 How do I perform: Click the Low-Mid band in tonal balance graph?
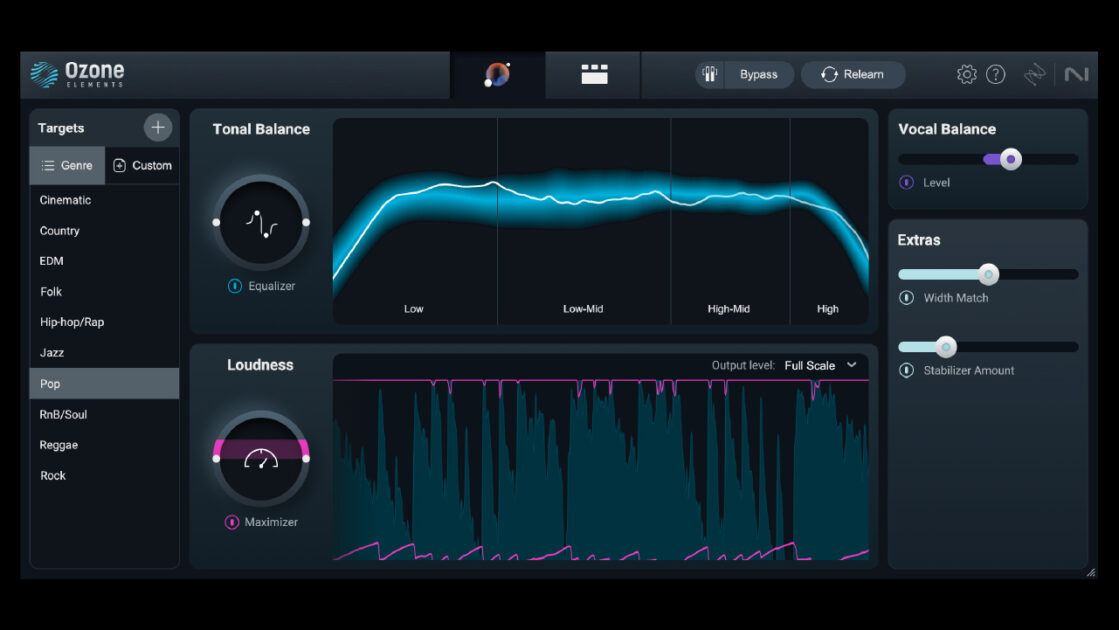(x=584, y=221)
